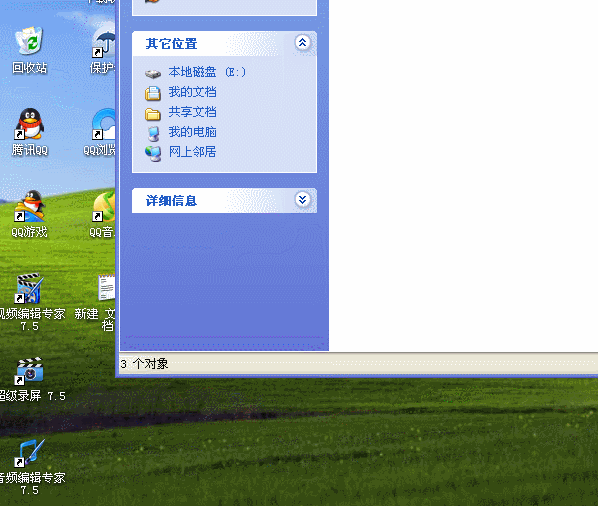Click the umbrella 保护 desktop shortcut

click(x=103, y=50)
